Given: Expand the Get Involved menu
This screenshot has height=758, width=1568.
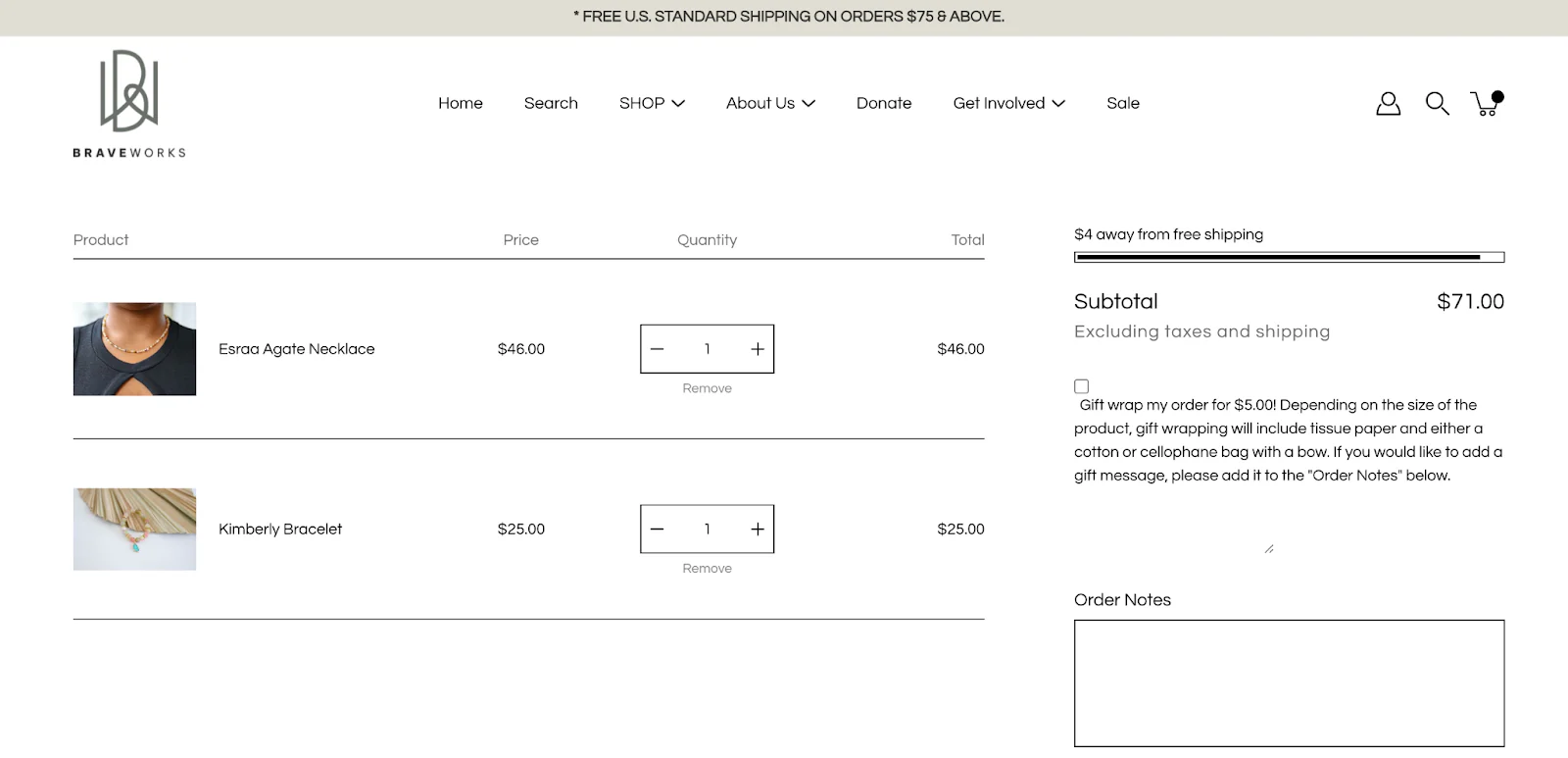Looking at the screenshot, I should pyautogui.click(x=1008, y=103).
